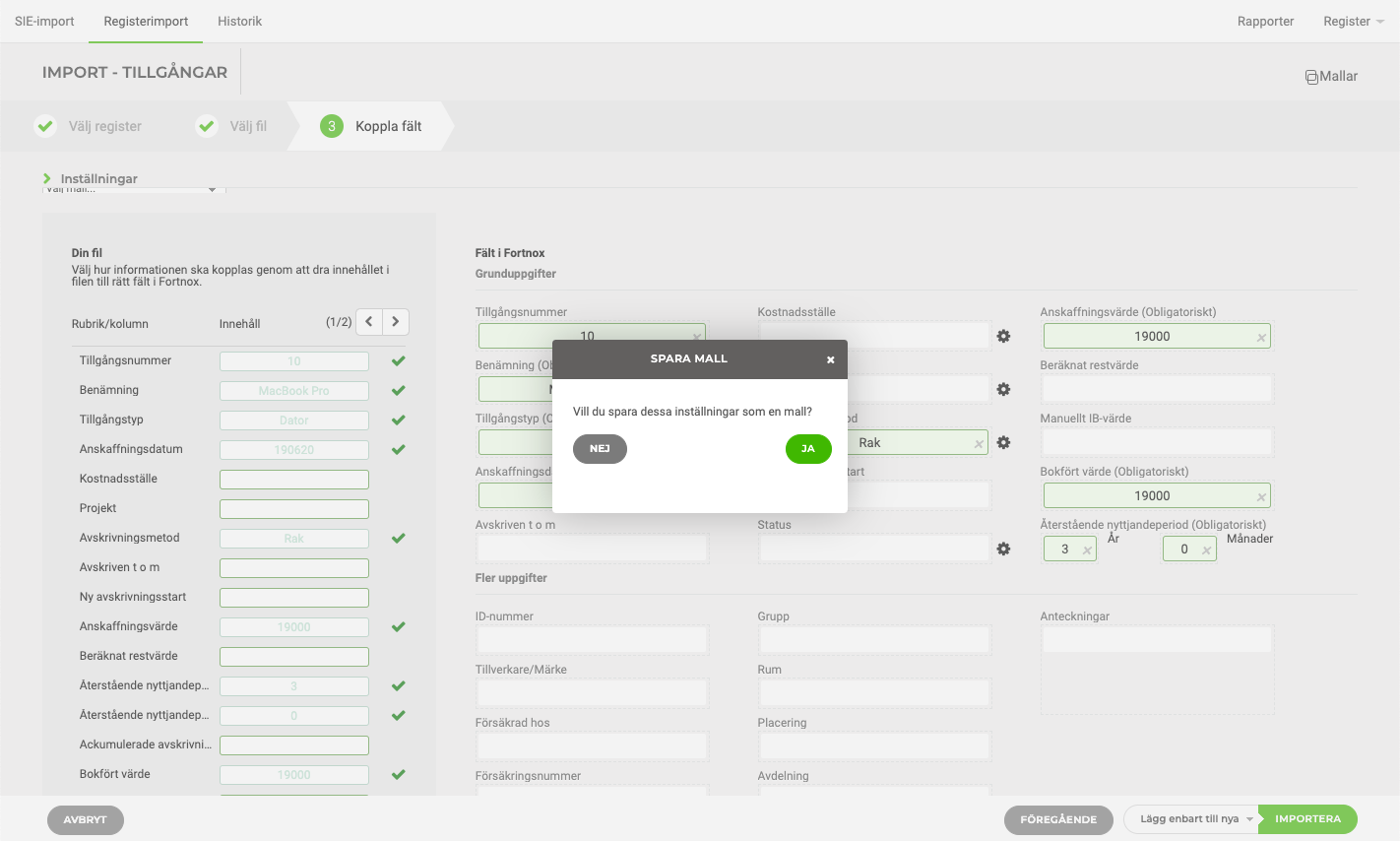Clear the Bokfört värde 19000 mapping
The image size is (1400, 841).
click(1261, 497)
